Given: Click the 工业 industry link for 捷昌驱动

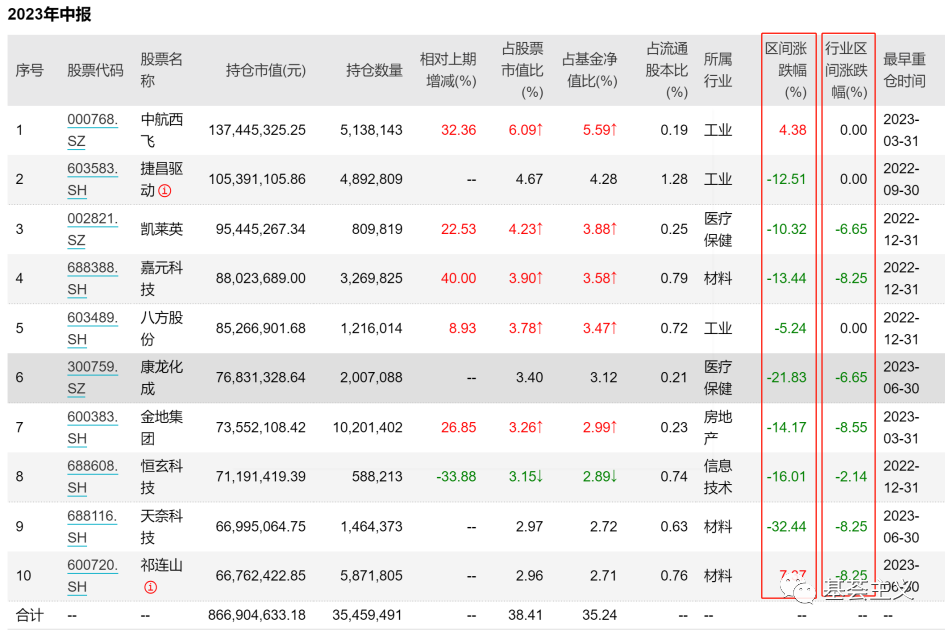Looking at the screenshot, I should pyautogui.click(x=718, y=180).
